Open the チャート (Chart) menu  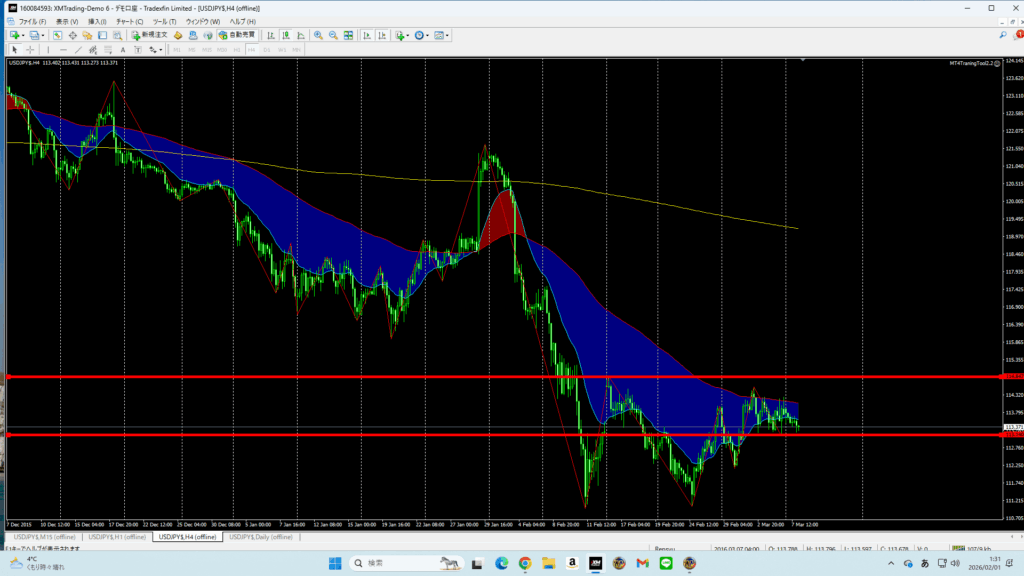coord(129,21)
